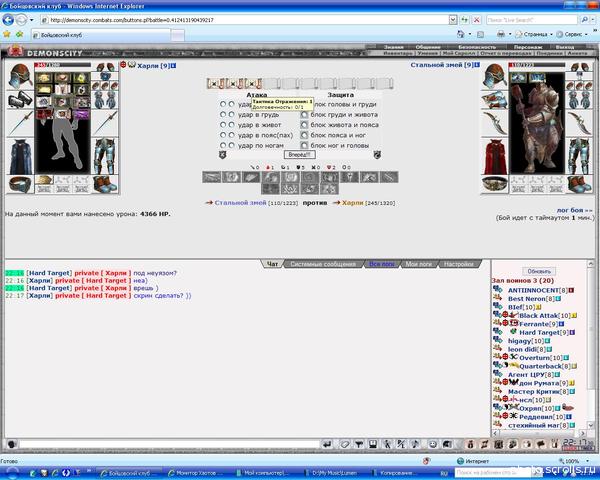Click the smiley emoticons icon
The image size is (600, 480).
[x=433, y=444]
